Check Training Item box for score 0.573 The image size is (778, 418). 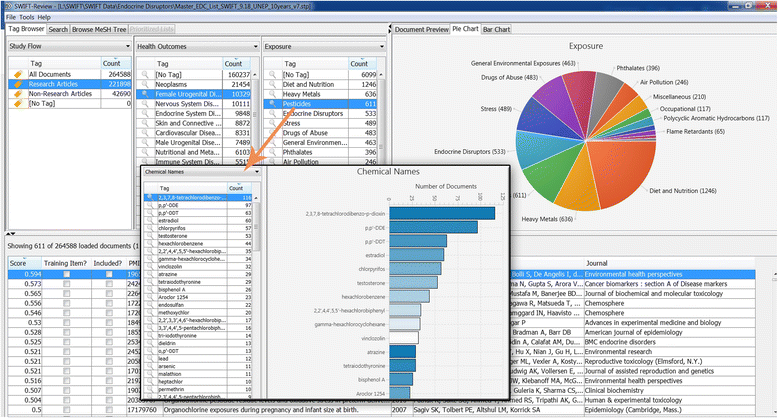(x=67, y=285)
